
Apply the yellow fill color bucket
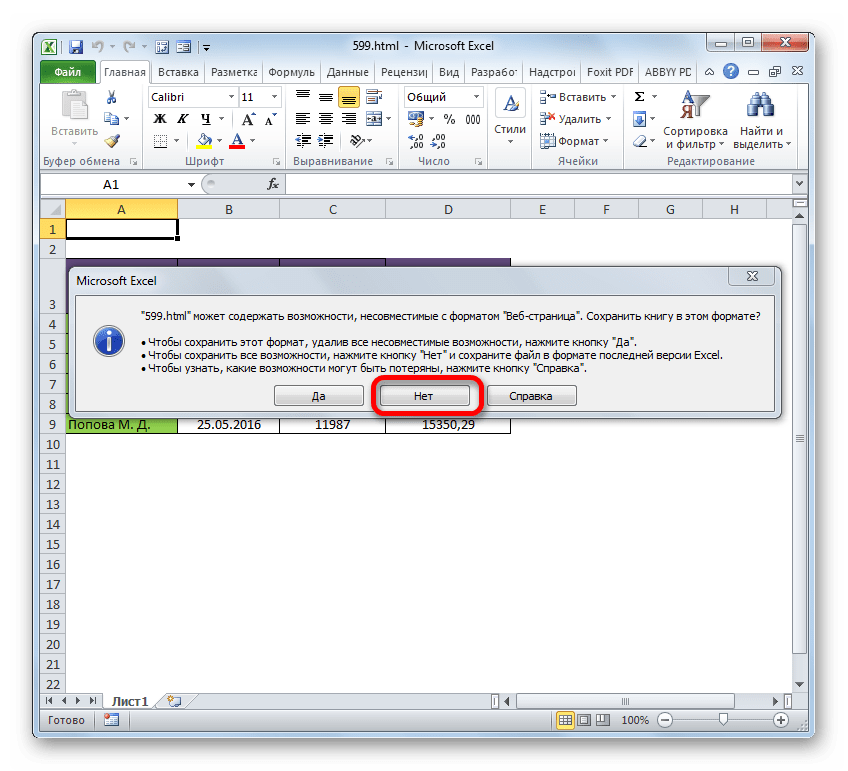pyautogui.click(x=204, y=141)
